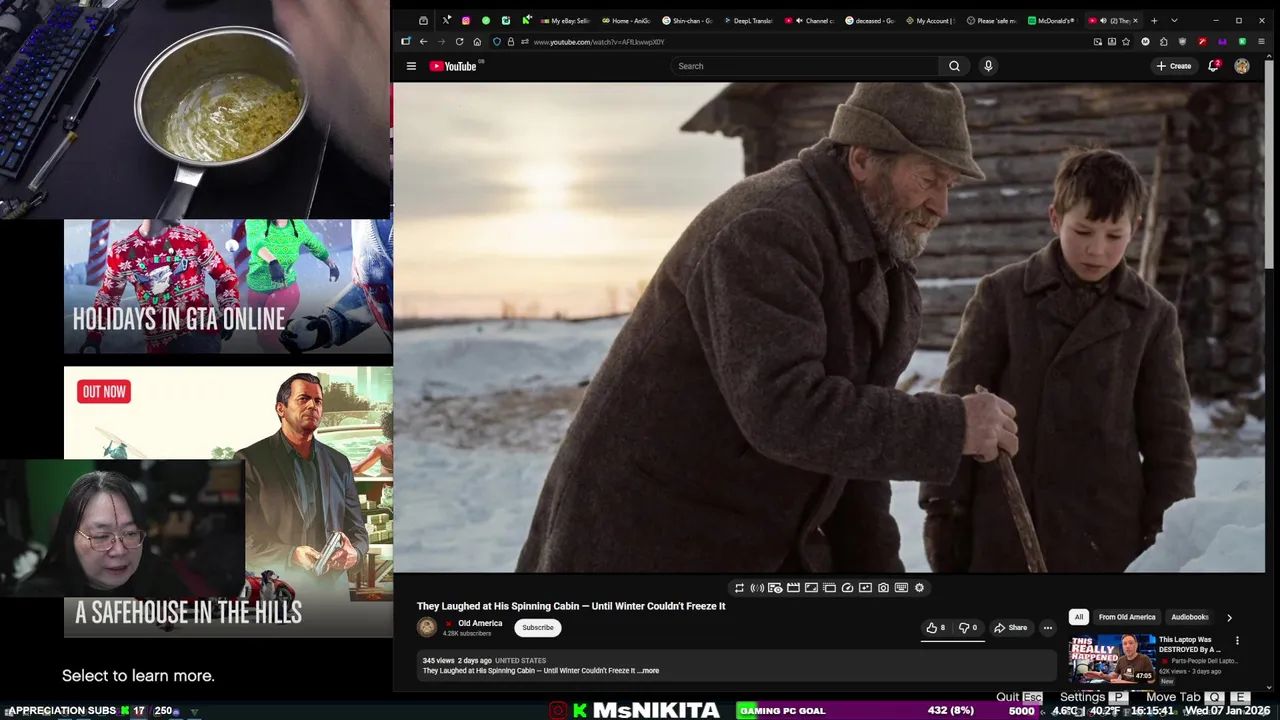Viewport: 1280px width, 720px height.
Task: Open the YouTube account avatar menu
Action: coord(1242,66)
